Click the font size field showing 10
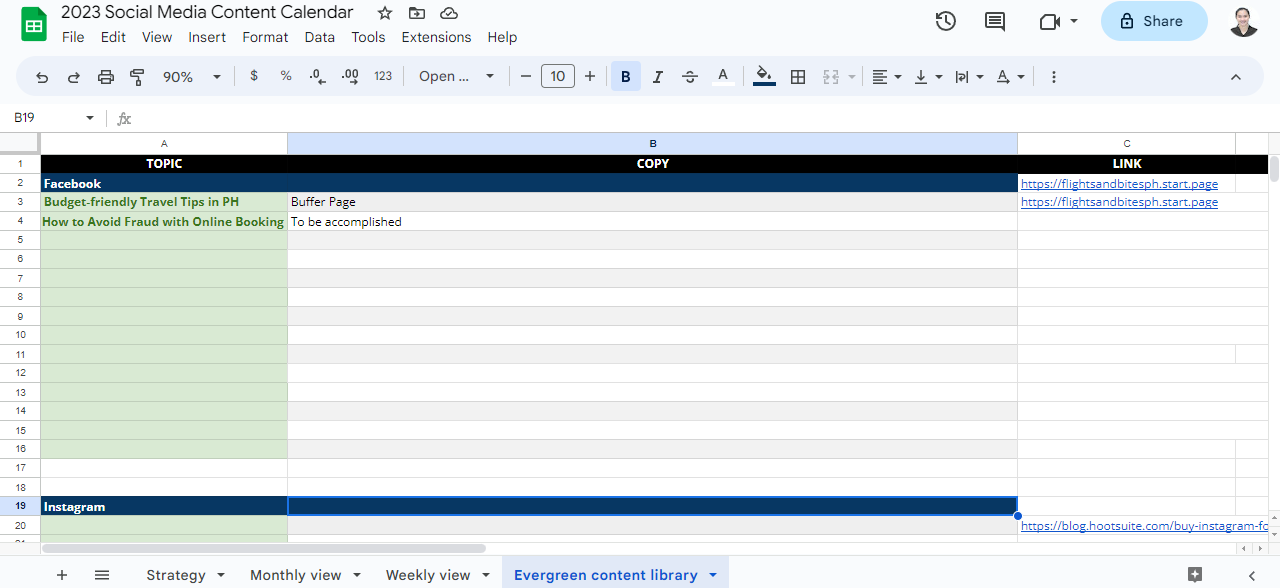Viewport: 1280px width, 588px height. click(558, 76)
